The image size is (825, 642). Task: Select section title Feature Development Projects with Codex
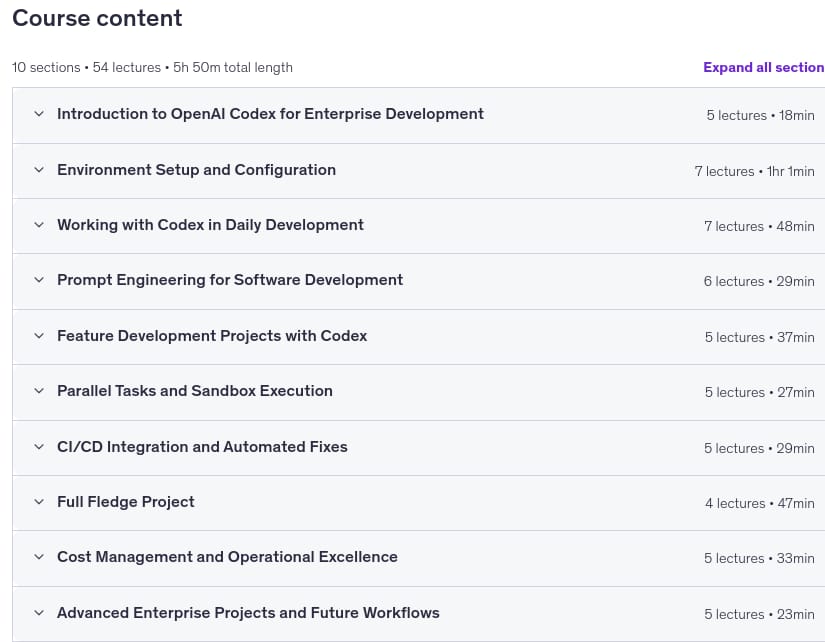(x=212, y=336)
